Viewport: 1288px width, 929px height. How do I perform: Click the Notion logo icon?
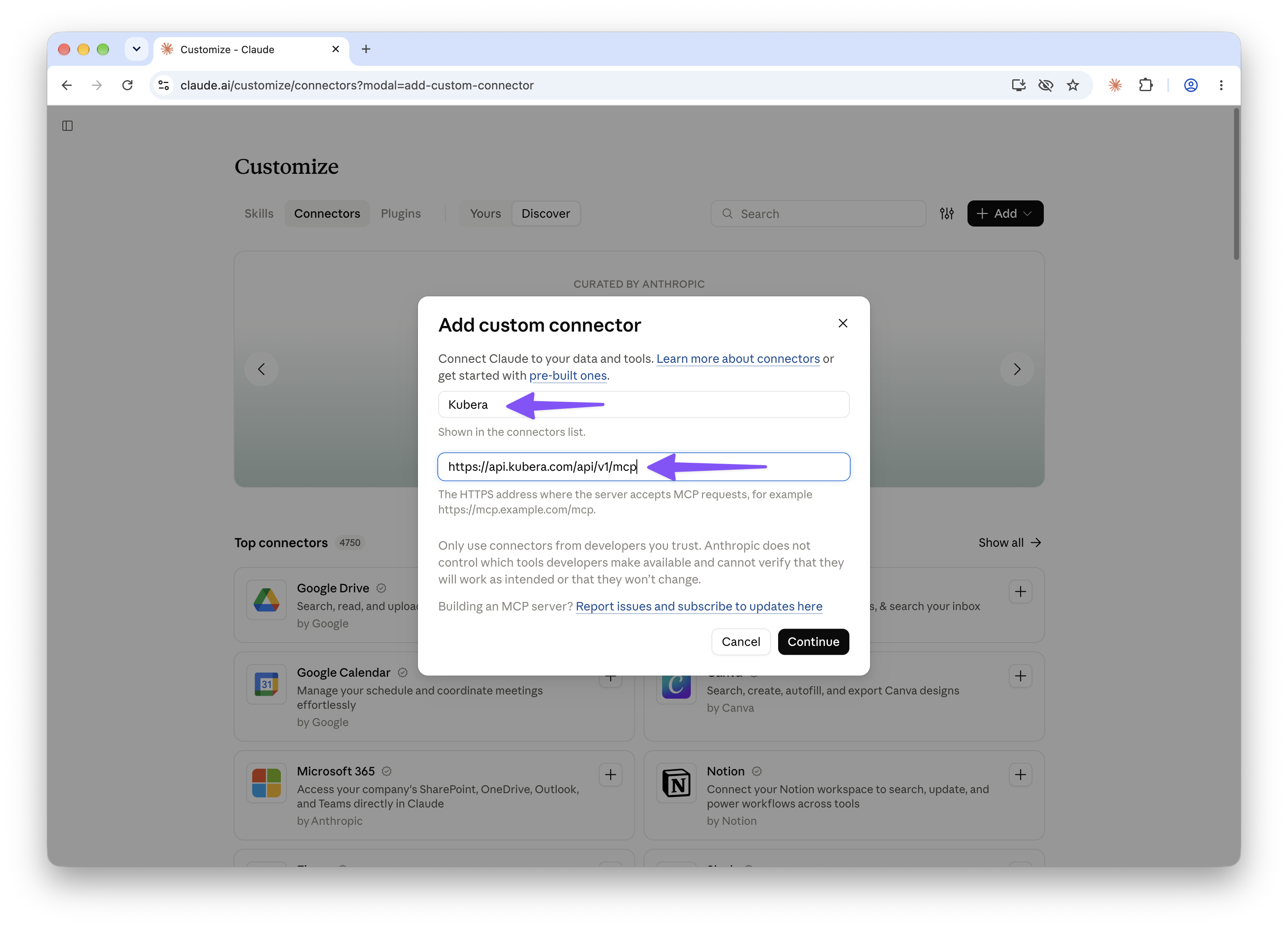(x=676, y=783)
